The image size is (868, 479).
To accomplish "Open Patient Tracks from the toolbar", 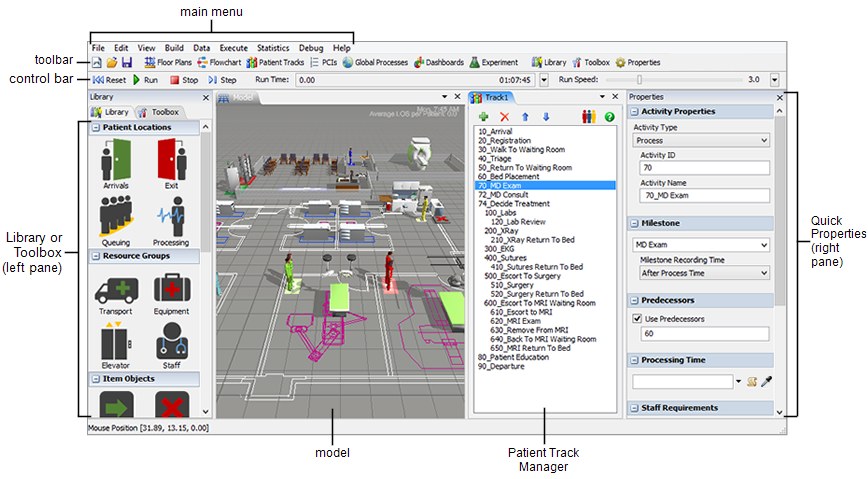I will pos(276,63).
